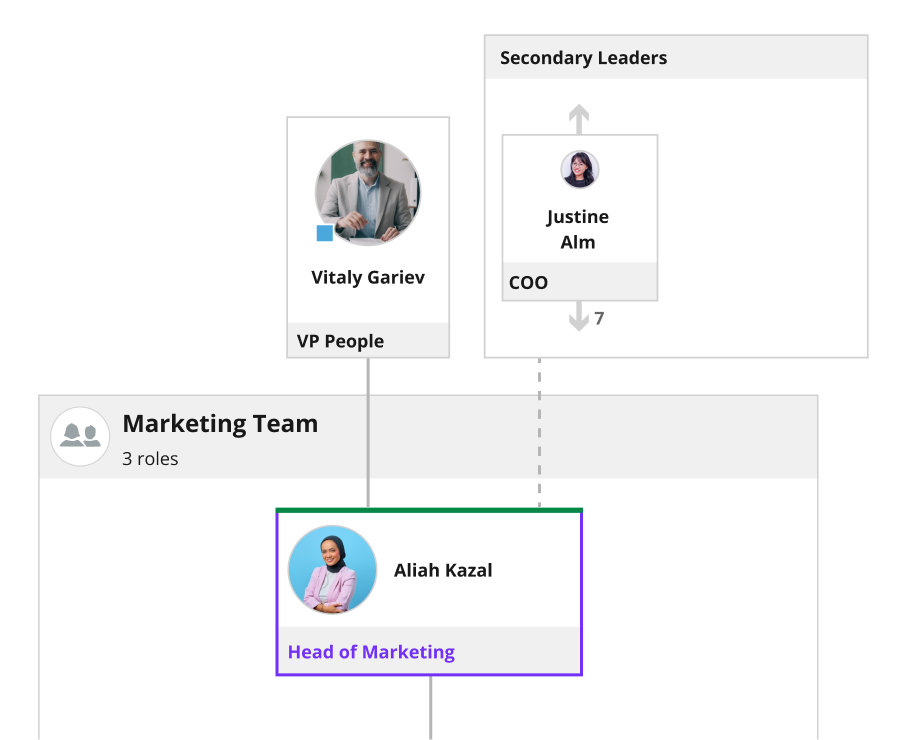Select the Justine Alm name text
The image size is (905, 740).
click(x=578, y=229)
